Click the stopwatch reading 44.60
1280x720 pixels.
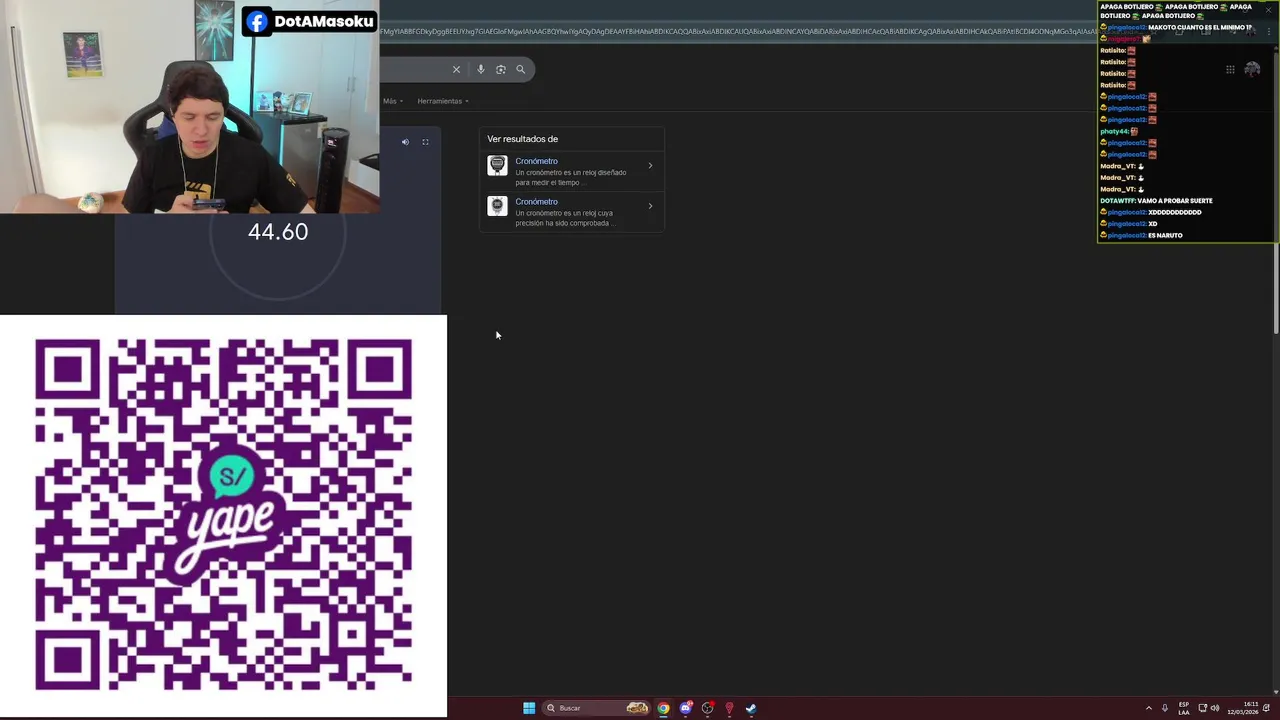pos(278,232)
